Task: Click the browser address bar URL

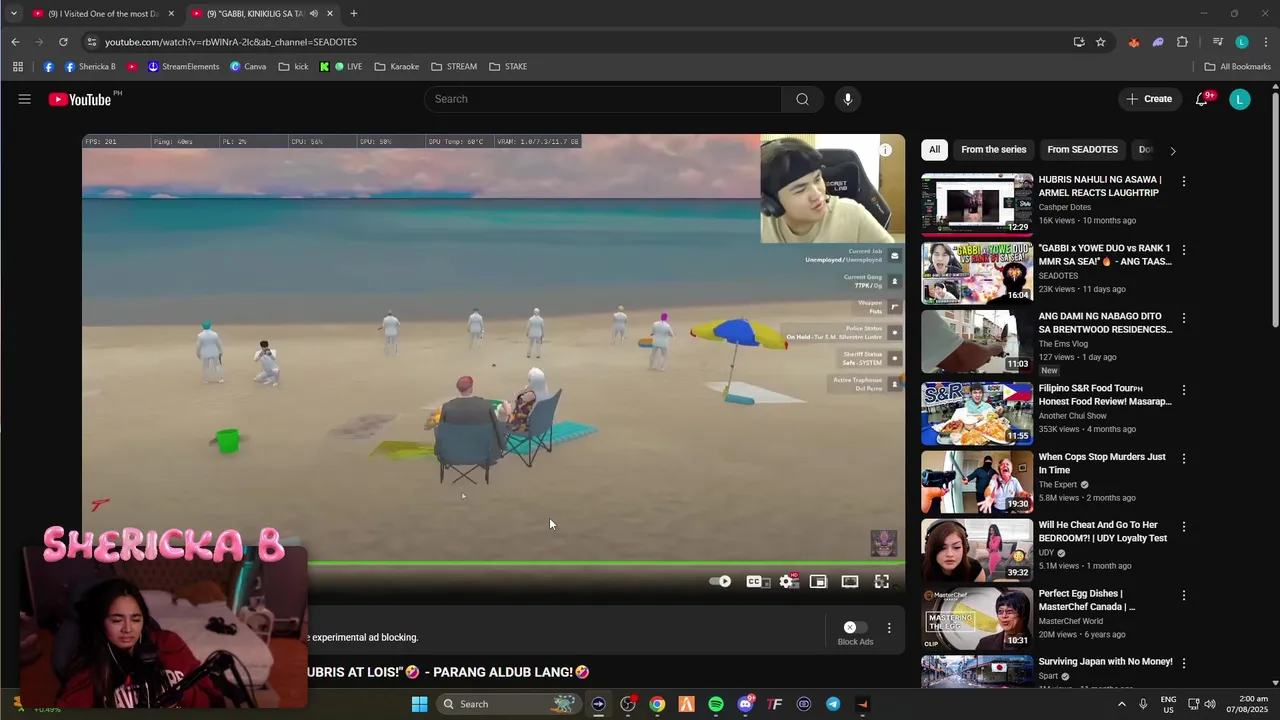Action: tap(231, 42)
